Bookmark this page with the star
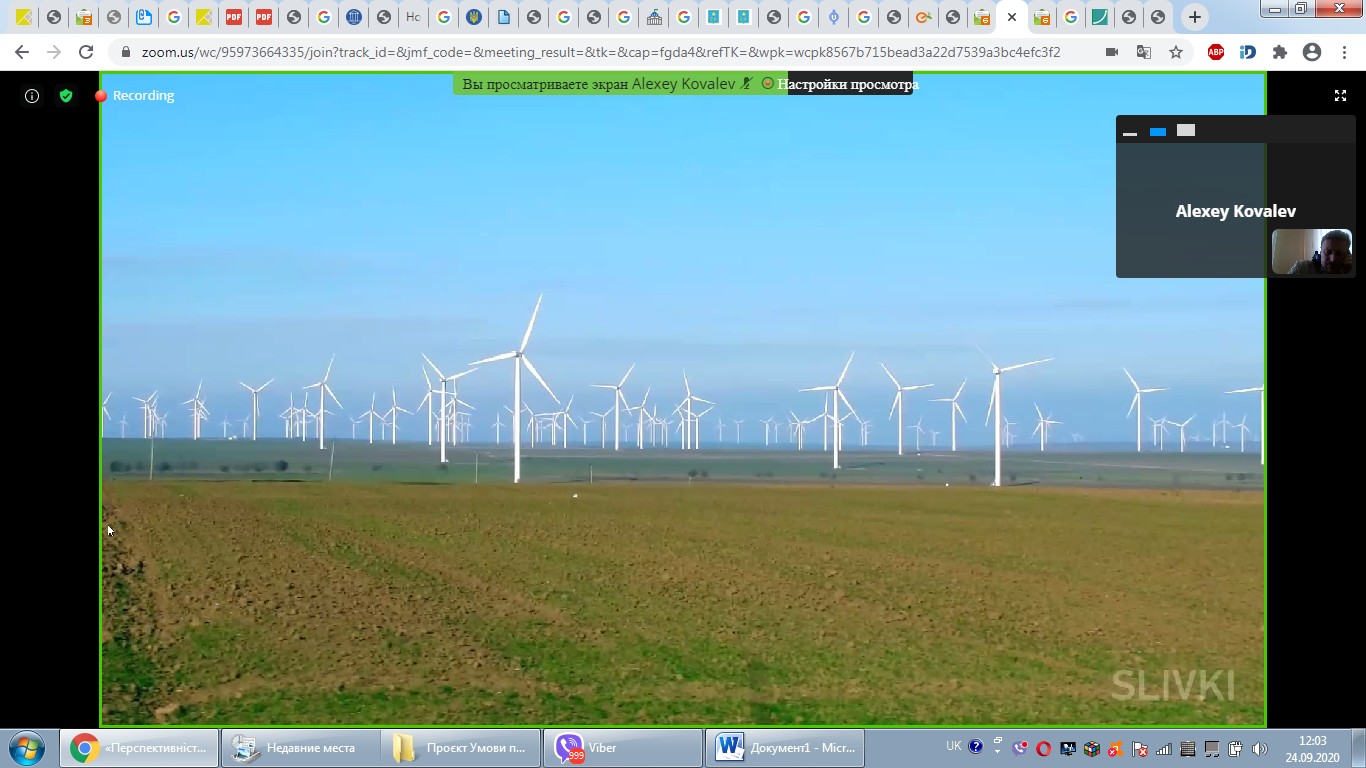Screen dimensions: 1366x768 (x=1176, y=52)
